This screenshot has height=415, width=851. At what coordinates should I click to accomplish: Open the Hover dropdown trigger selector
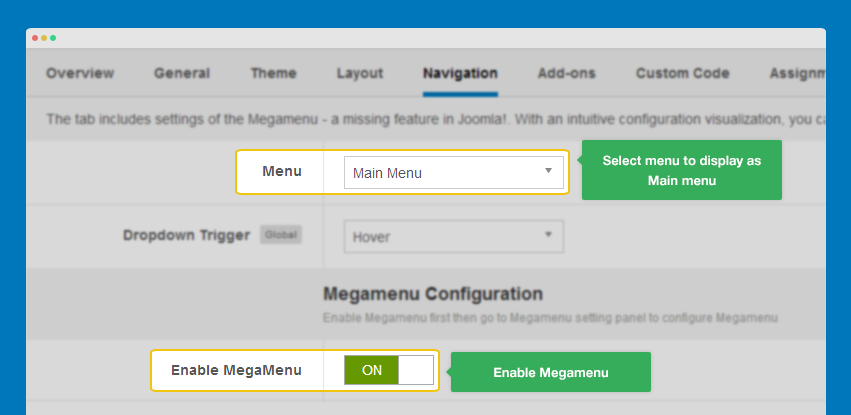click(x=454, y=236)
